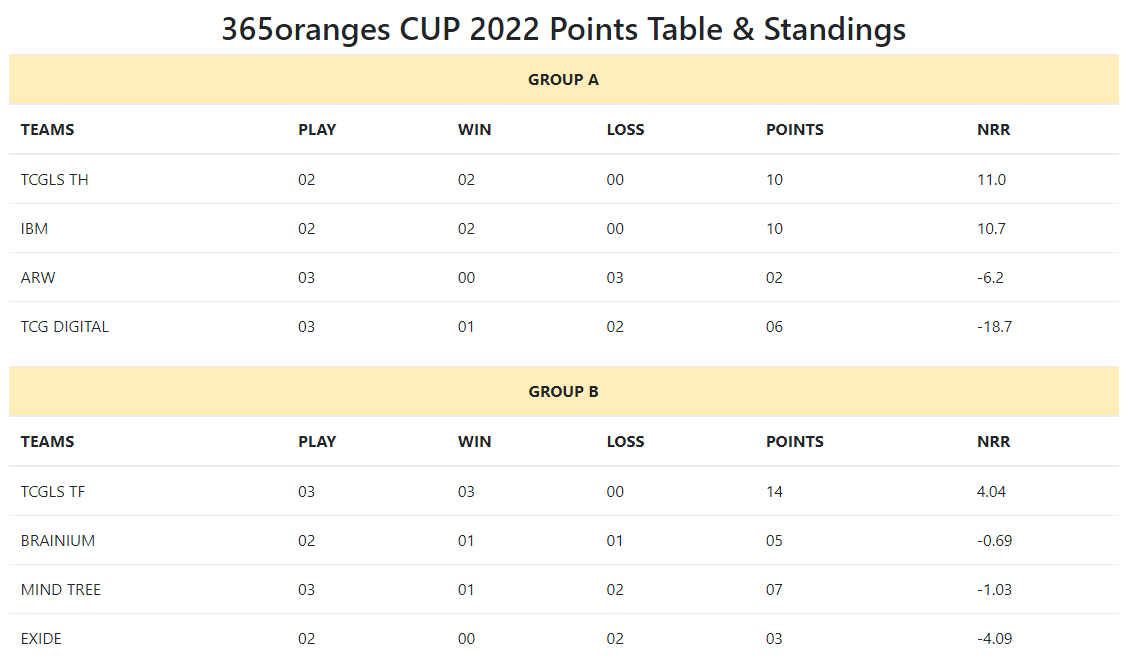Click the -18.7 NRR value
Viewport: 1128px width, 661px height.
994,327
